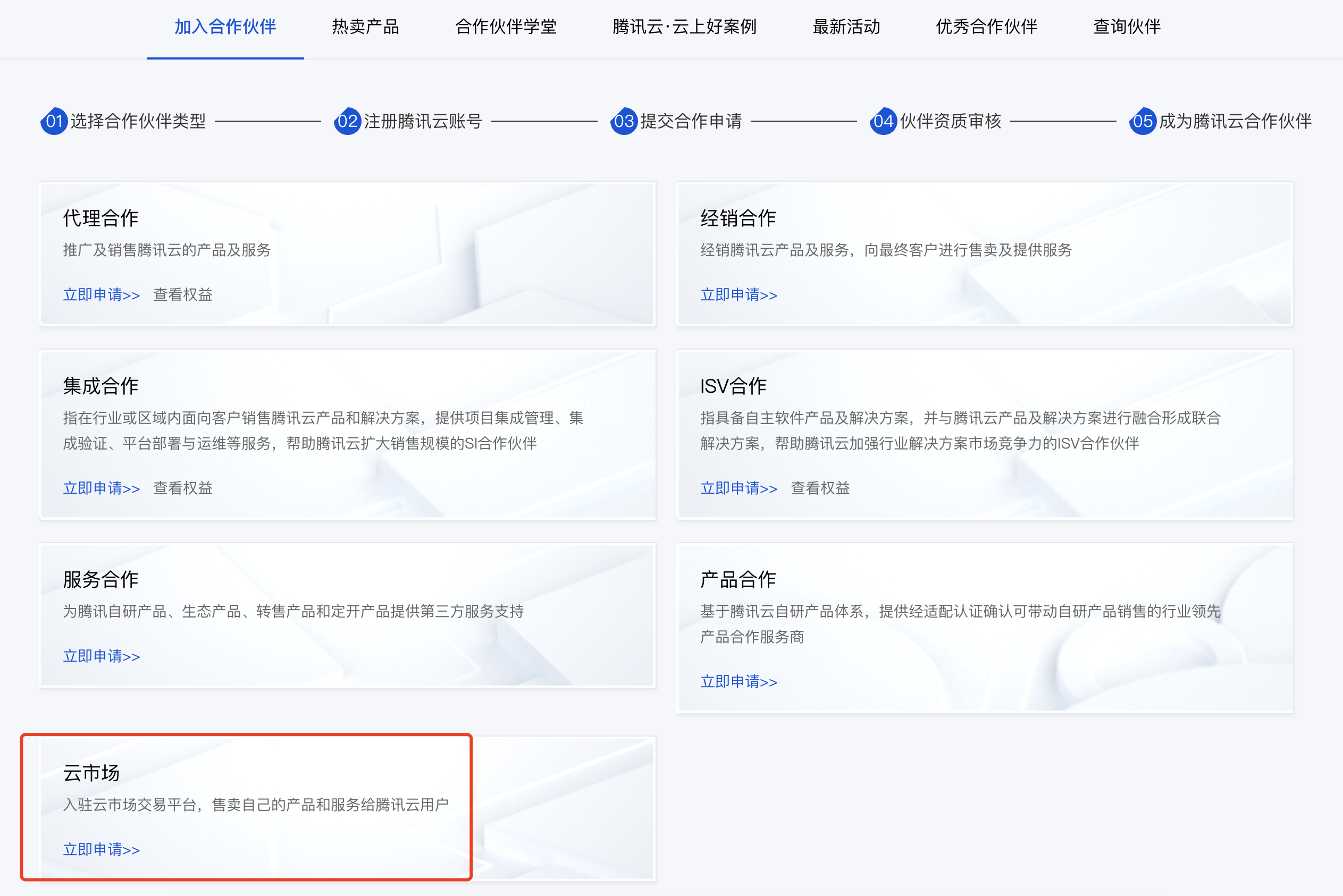
Task: Click 立即申请>> under 产品合作
Action: (x=738, y=682)
